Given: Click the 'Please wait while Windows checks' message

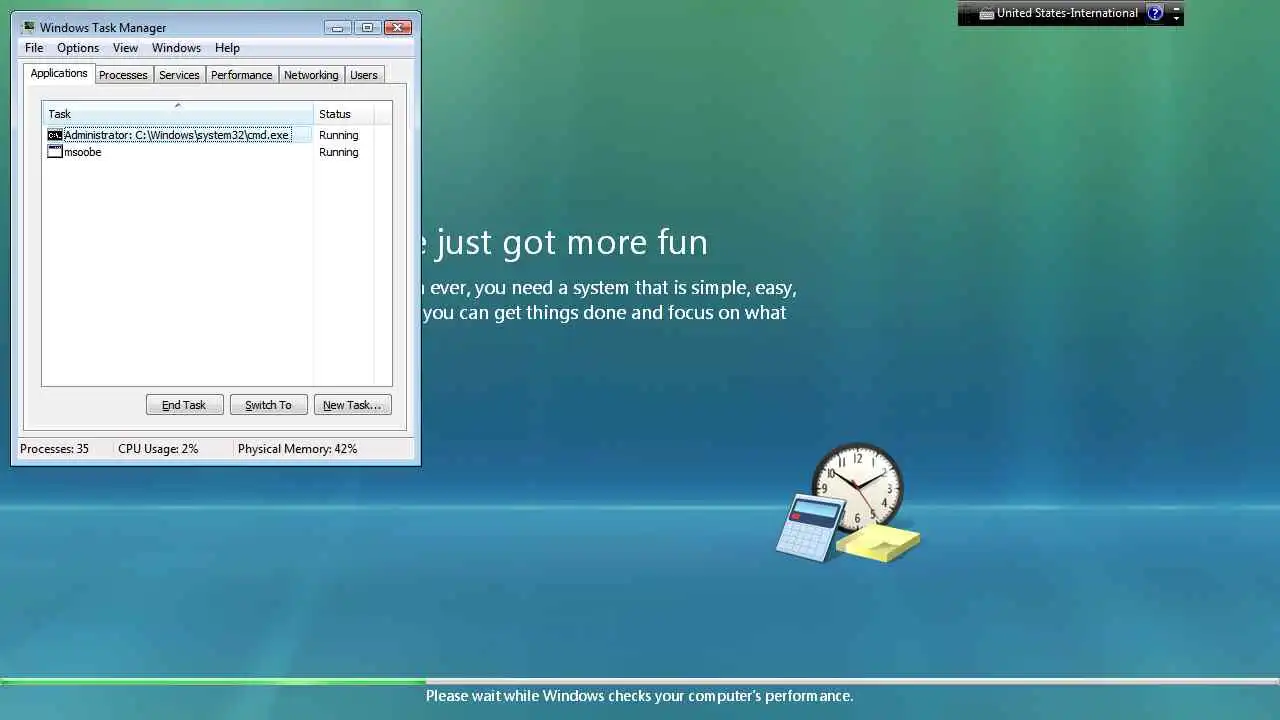Looking at the screenshot, I should point(640,696).
